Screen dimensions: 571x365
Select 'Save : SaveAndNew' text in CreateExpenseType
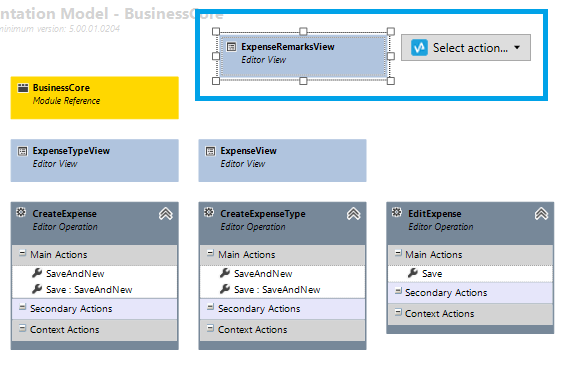click(277, 290)
